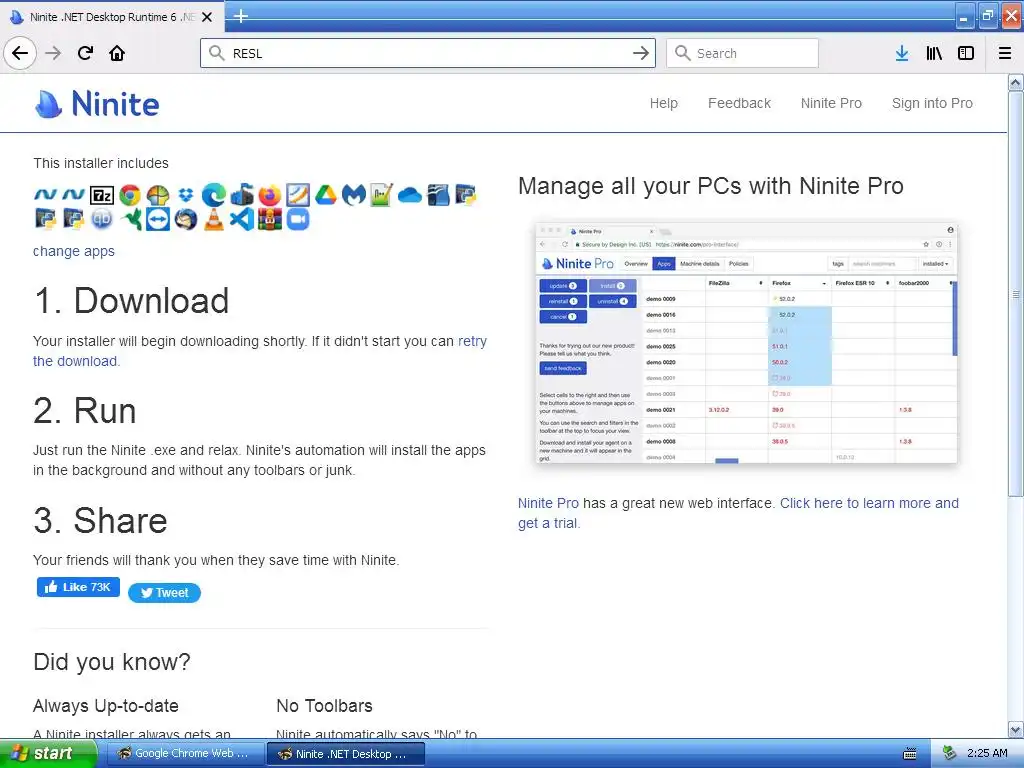The height and width of the screenshot is (768, 1024).
Task: Open the browser library icon
Action: point(935,53)
